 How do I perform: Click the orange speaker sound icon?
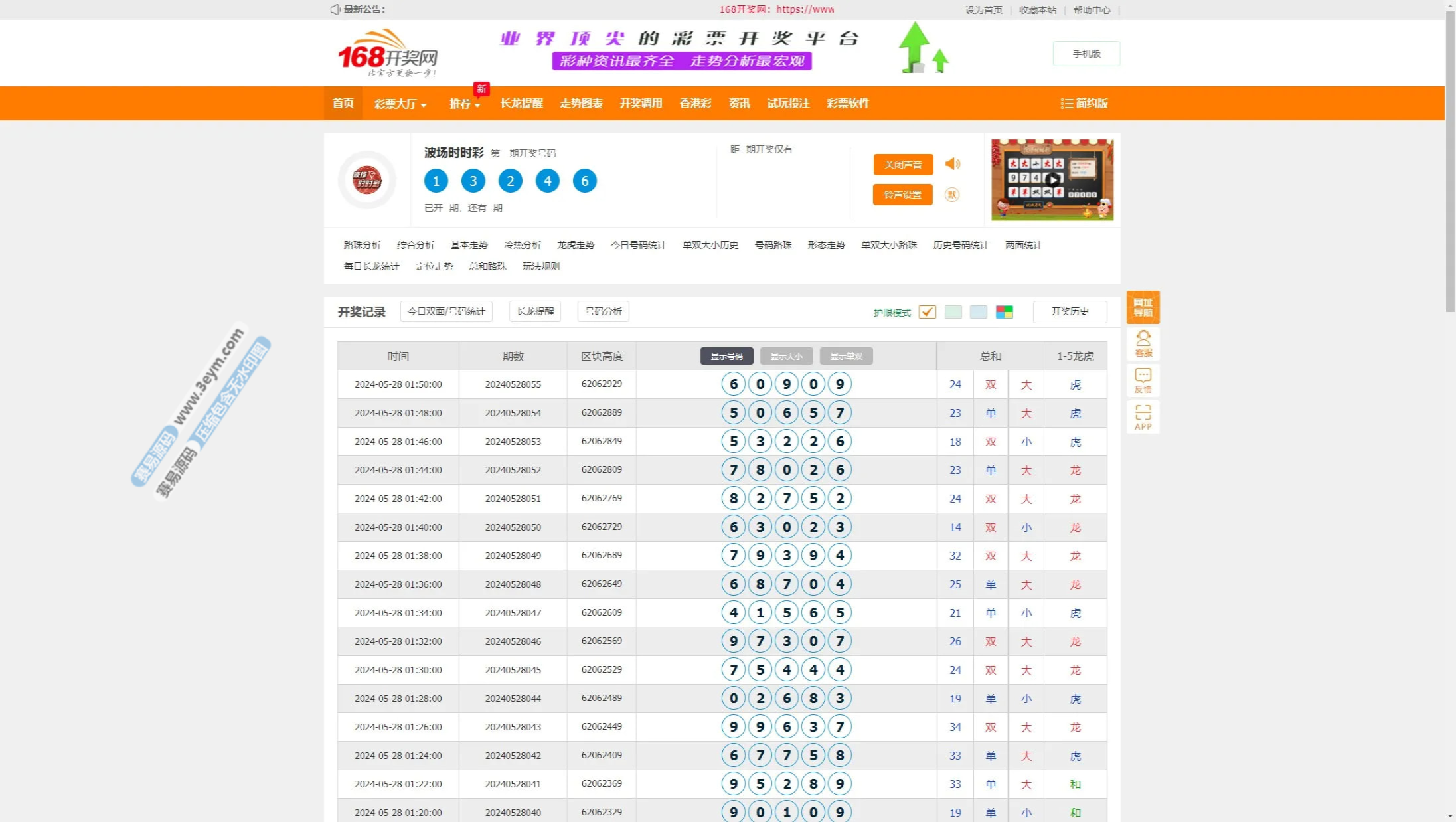point(953,164)
